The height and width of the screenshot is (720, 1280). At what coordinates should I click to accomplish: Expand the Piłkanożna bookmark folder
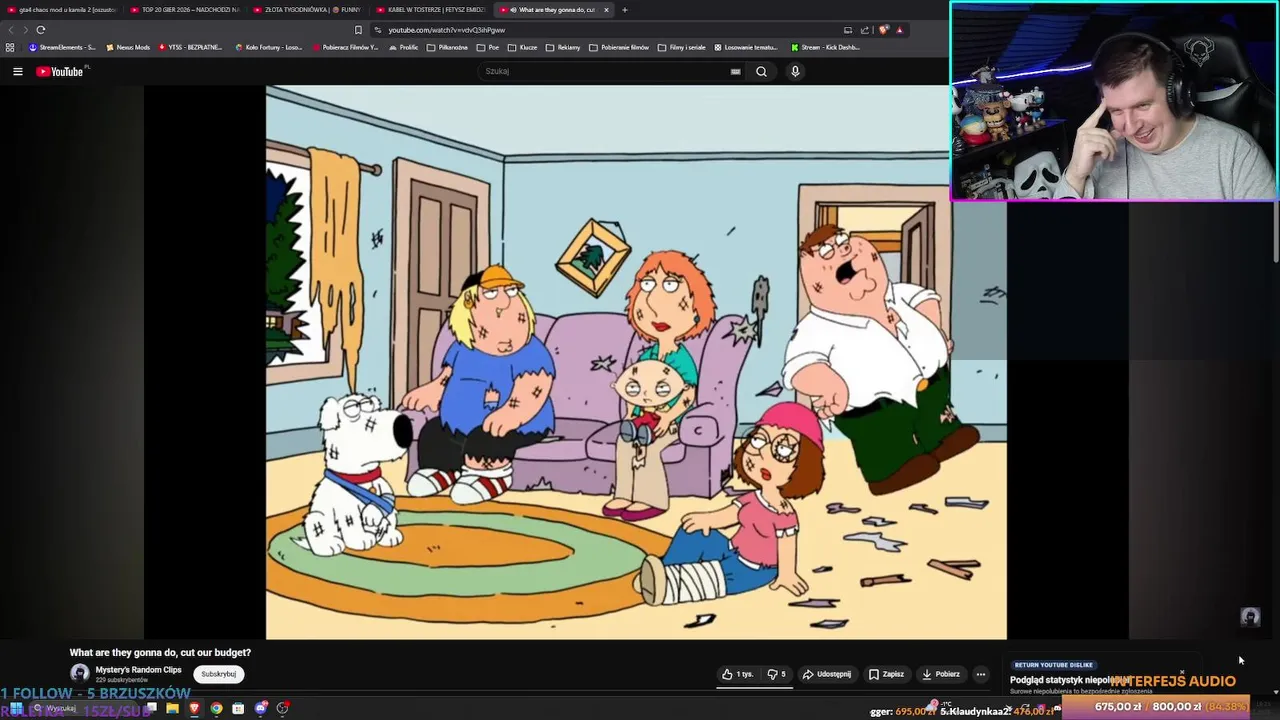tap(448, 47)
